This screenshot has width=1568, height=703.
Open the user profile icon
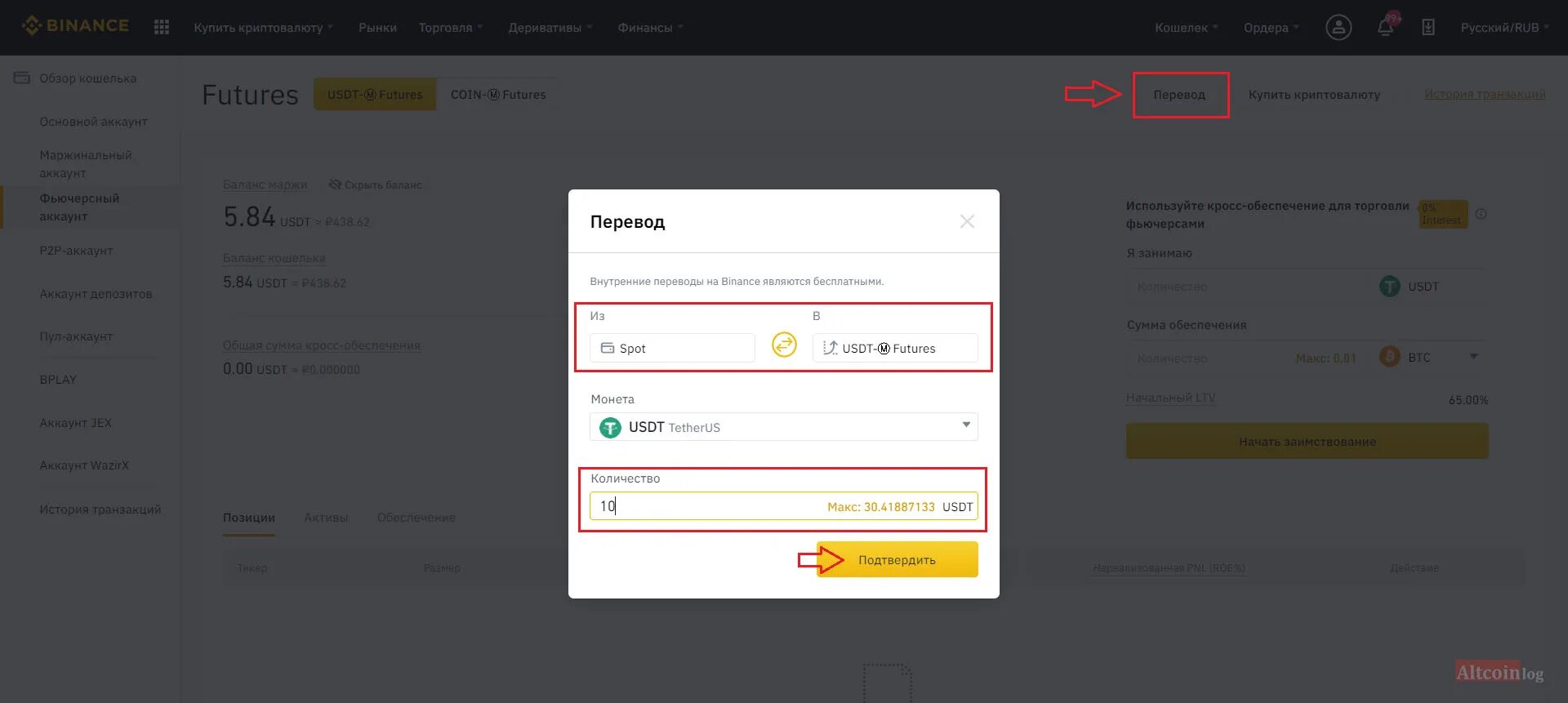coord(1338,27)
